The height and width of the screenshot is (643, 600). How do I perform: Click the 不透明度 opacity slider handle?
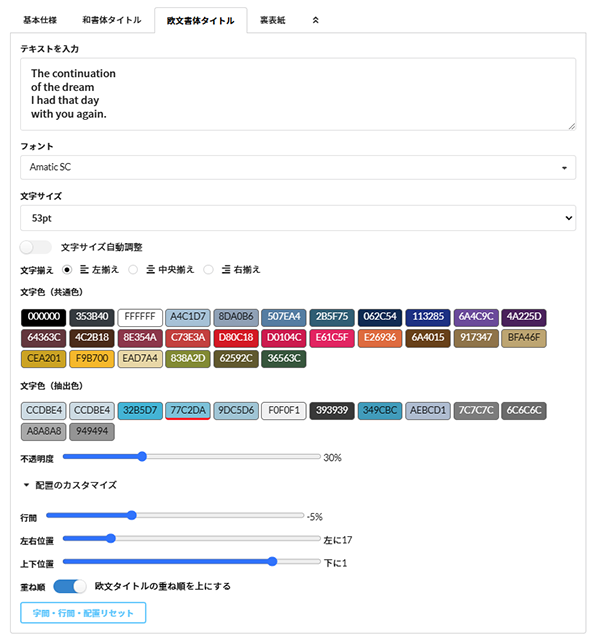pos(142,457)
